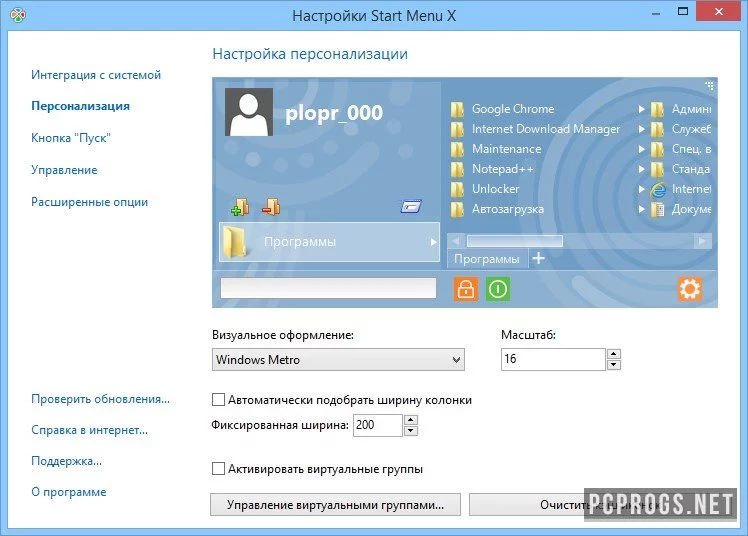Go to the Управление section

(x=64, y=170)
